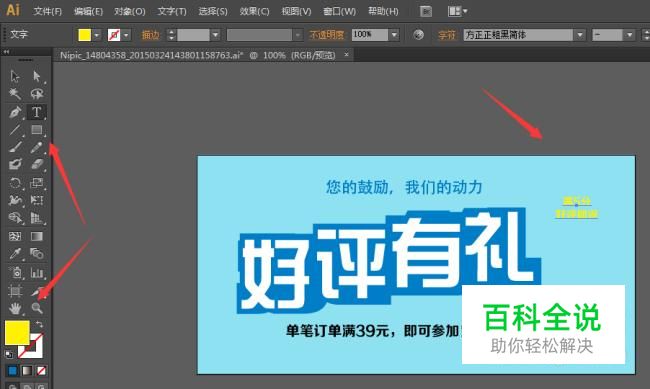The width and height of the screenshot is (650, 389).
Task: Reset to default fill and stroke
Action: click(x=8, y=355)
